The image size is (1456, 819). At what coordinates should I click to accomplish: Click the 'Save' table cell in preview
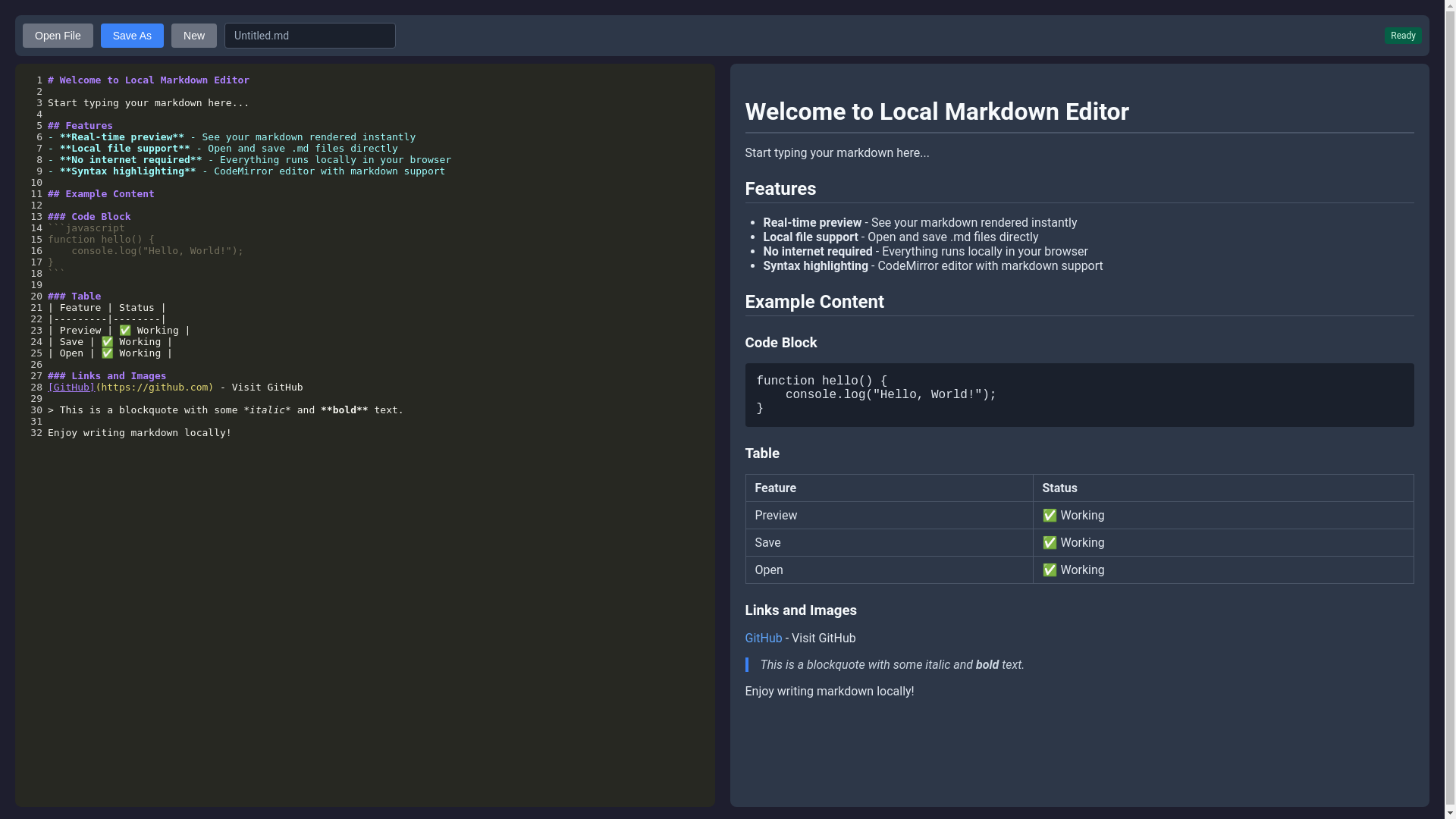pyautogui.click(x=889, y=543)
